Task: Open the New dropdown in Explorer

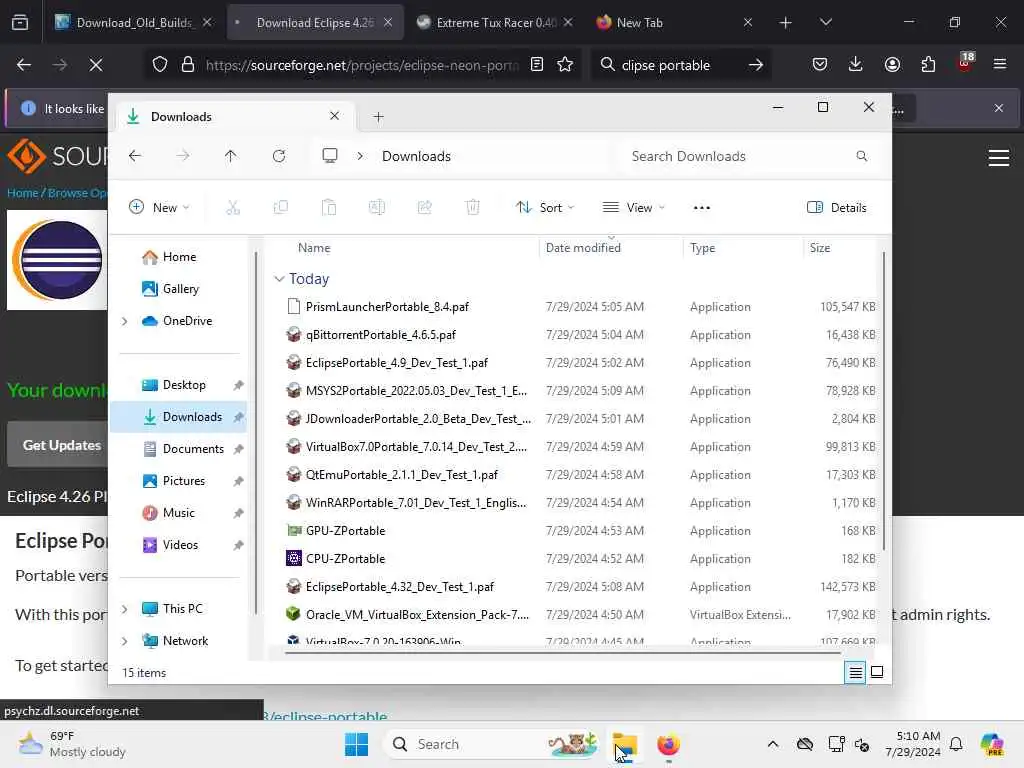Action: pos(159,208)
